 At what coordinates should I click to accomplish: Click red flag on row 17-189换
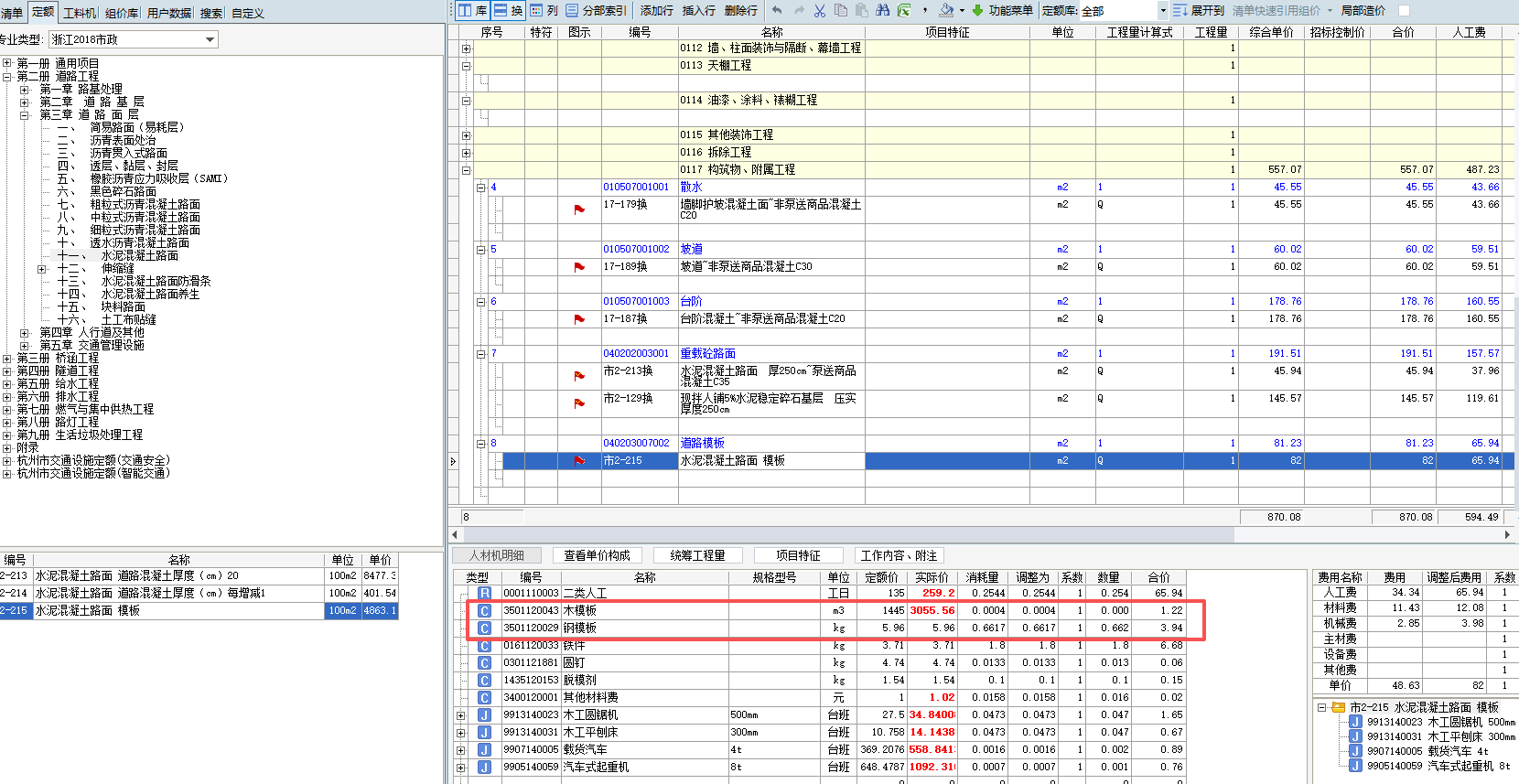579,267
